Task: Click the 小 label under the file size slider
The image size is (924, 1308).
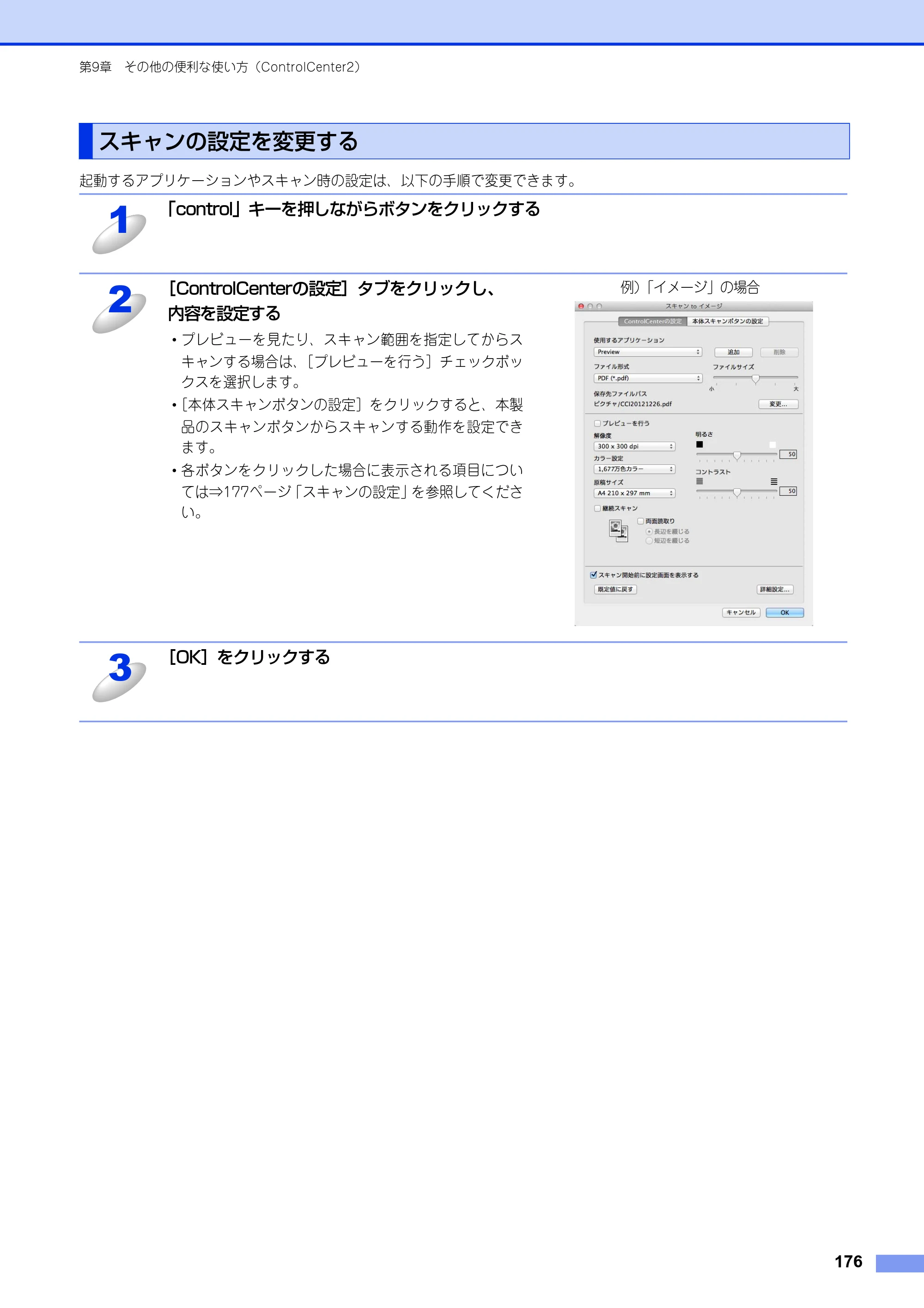Action: (711, 389)
